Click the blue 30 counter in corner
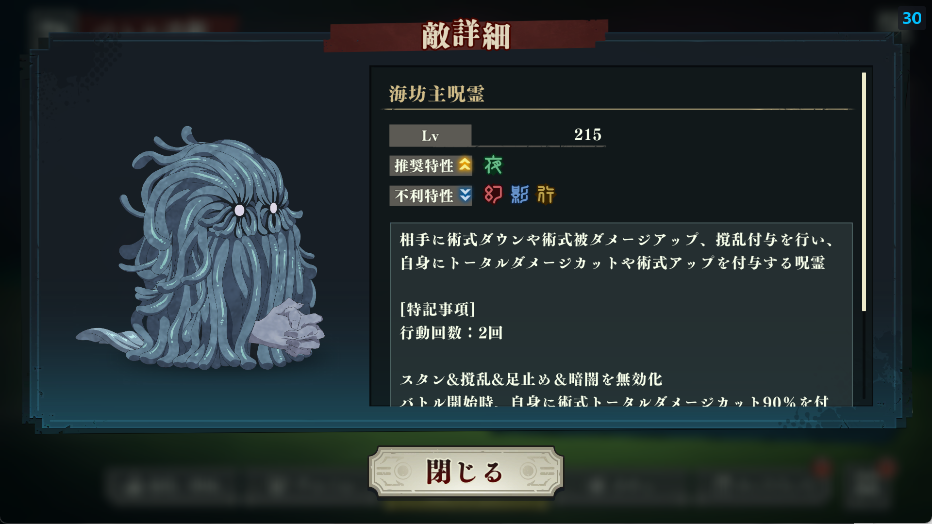 coord(911,18)
